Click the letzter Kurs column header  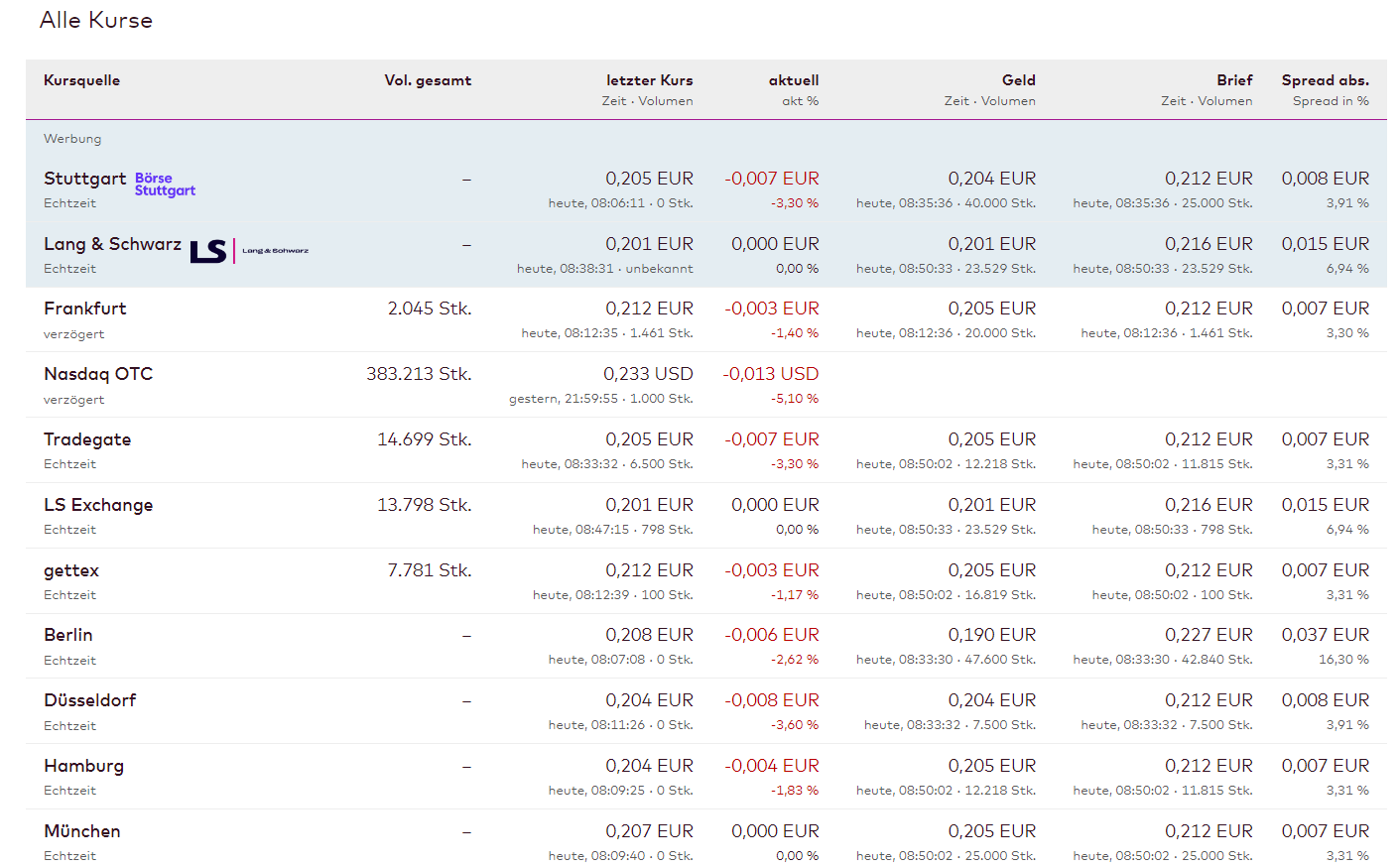coord(649,80)
